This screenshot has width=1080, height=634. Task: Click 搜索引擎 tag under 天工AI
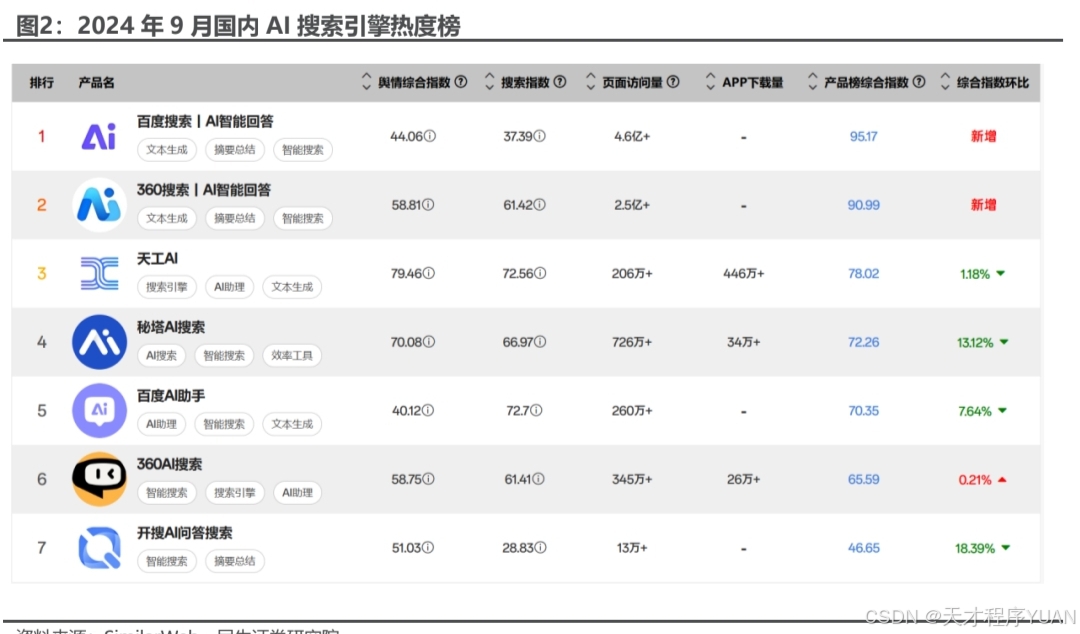167,287
